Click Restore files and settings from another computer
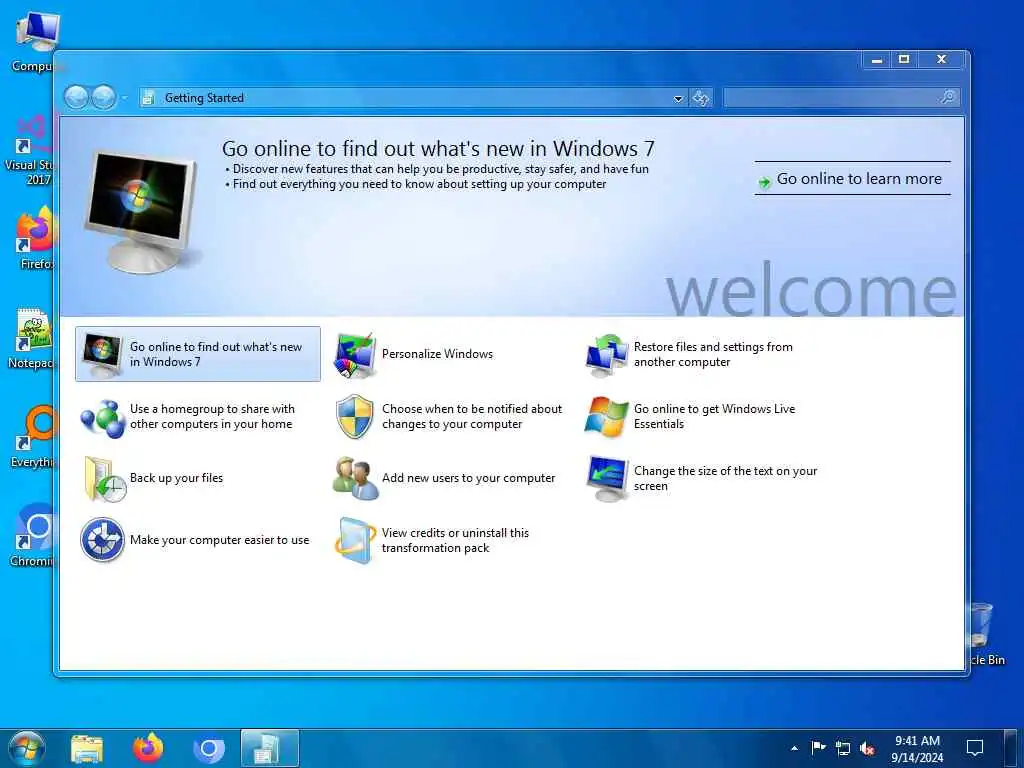The width and height of the screenshot is (1024, 768). pyautogui.click(x=713, y=354)
